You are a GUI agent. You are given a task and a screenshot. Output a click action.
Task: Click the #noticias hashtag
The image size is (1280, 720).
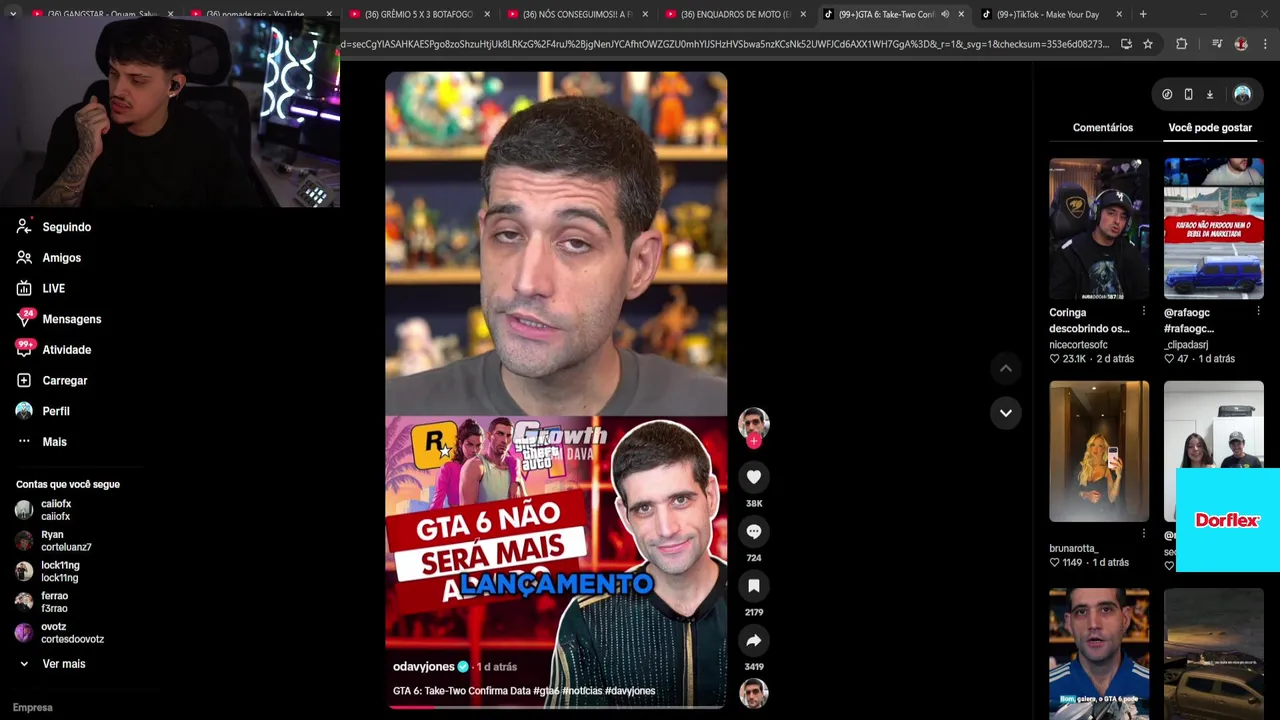coord(582,691)
